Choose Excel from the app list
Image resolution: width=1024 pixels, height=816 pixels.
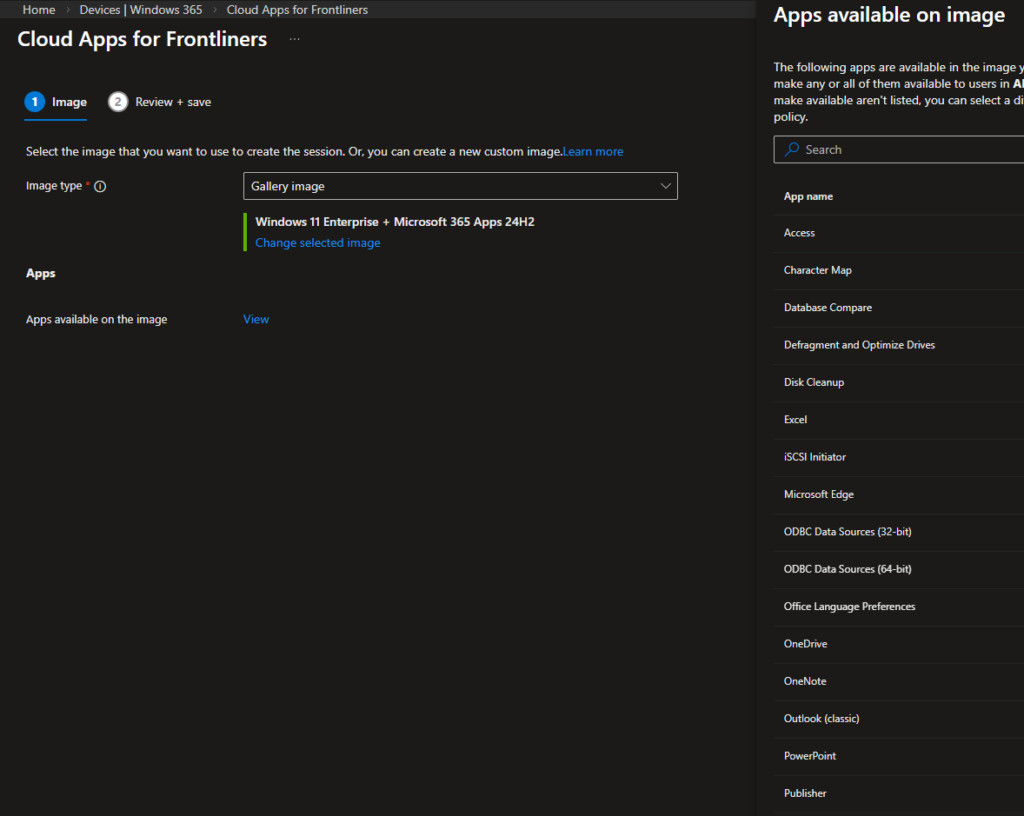(x=795, y=420)
